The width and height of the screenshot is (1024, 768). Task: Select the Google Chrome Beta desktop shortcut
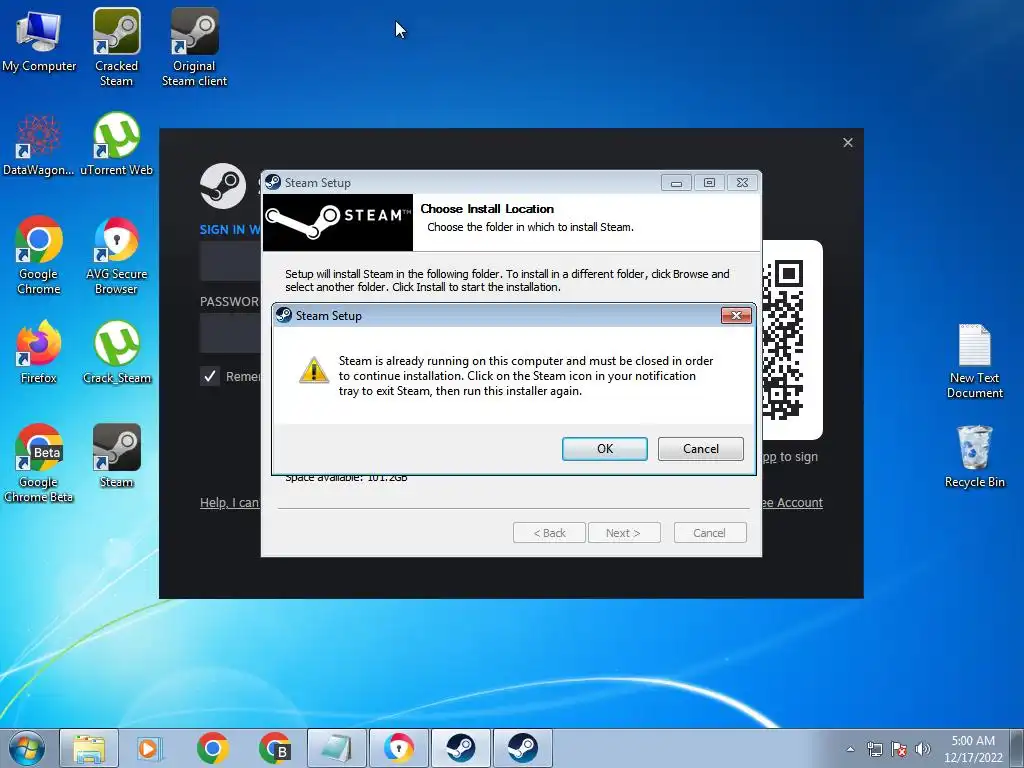39,463
